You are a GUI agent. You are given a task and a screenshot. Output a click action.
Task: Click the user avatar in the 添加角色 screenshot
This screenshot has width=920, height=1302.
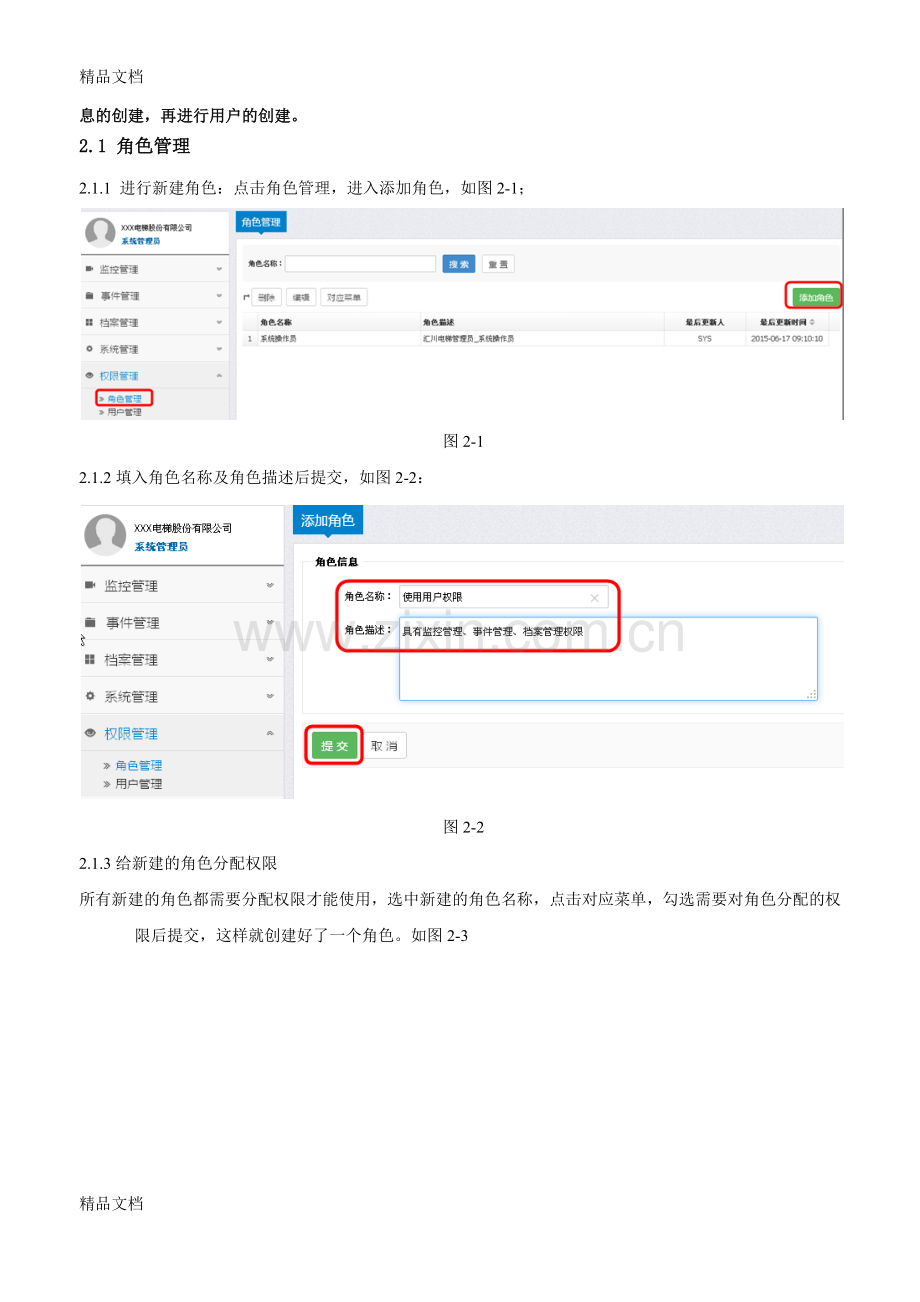(105, 535)
